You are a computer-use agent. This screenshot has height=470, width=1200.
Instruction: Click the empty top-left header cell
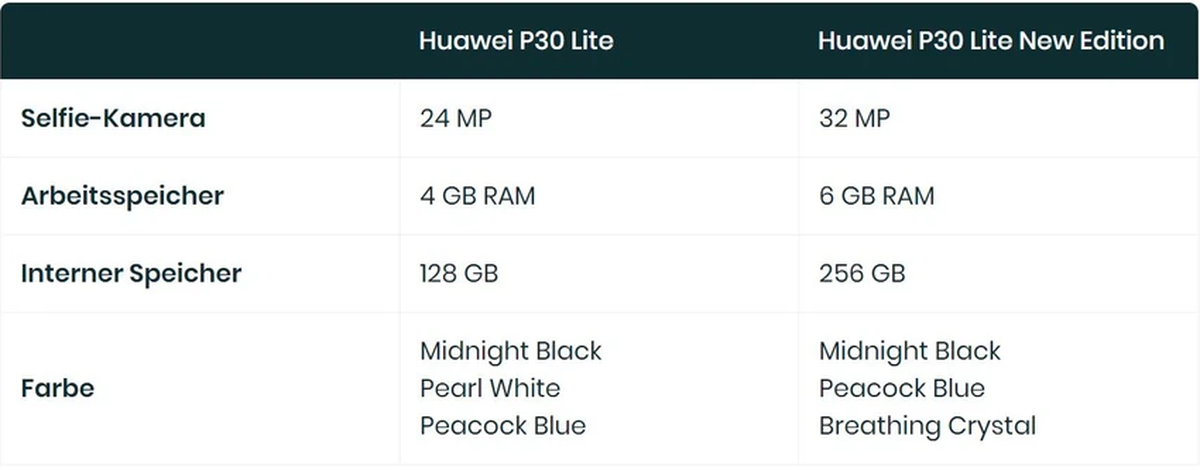point(200,41)
